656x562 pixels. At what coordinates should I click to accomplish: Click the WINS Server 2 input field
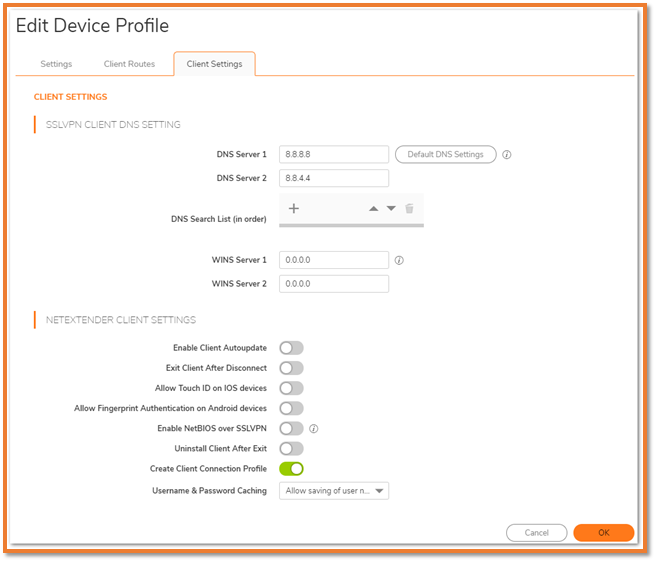click(x=334, y=283)
